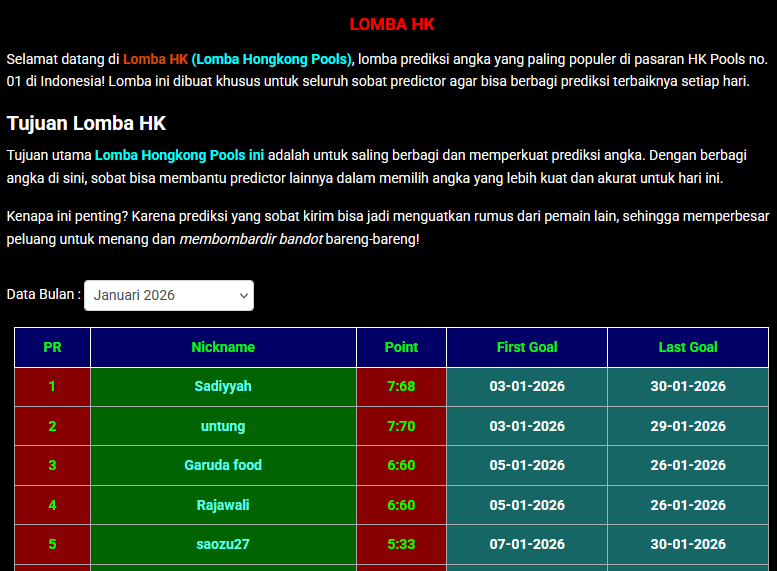777x571 pixels.
Task: Click the Tujuan Lomba HK heading
Action: tap(86, 123)
